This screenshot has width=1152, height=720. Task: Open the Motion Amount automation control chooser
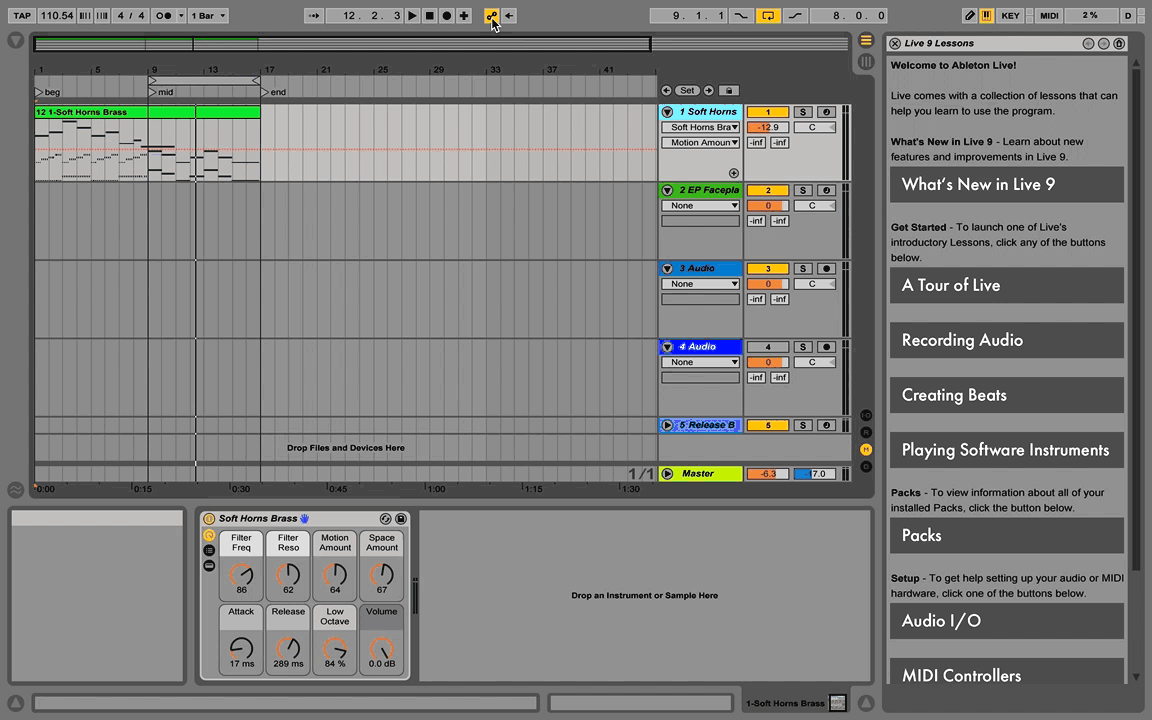(700, 143)
